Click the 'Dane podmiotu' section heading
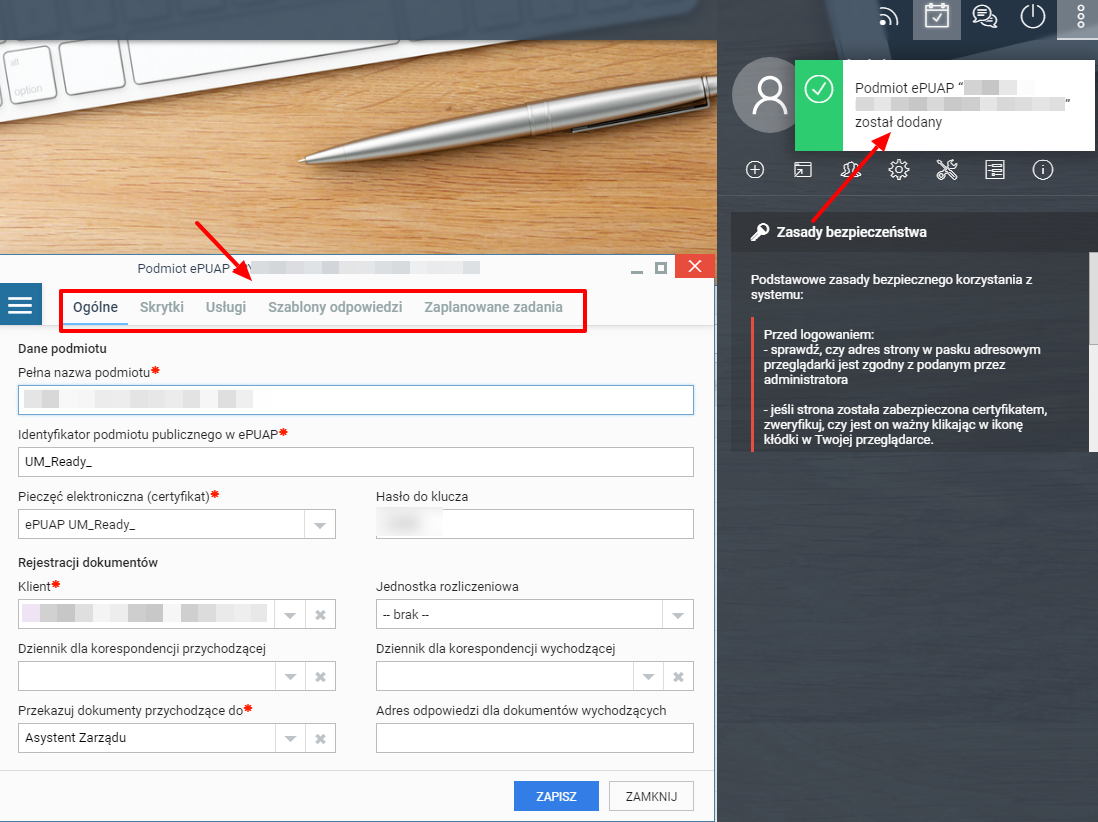Image resolution: width=1098 pixels, height=822 pixels. 62,349
